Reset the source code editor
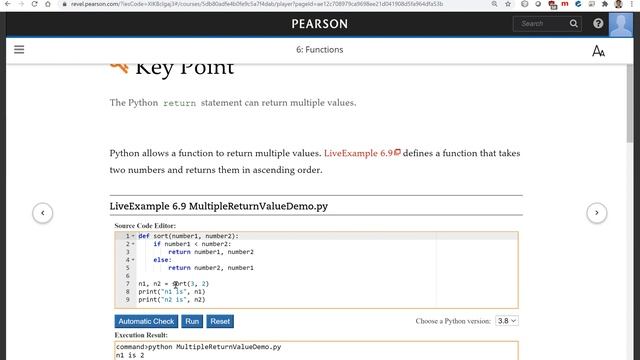The height and width of the screenshot is (360, 640). [220, 321]
